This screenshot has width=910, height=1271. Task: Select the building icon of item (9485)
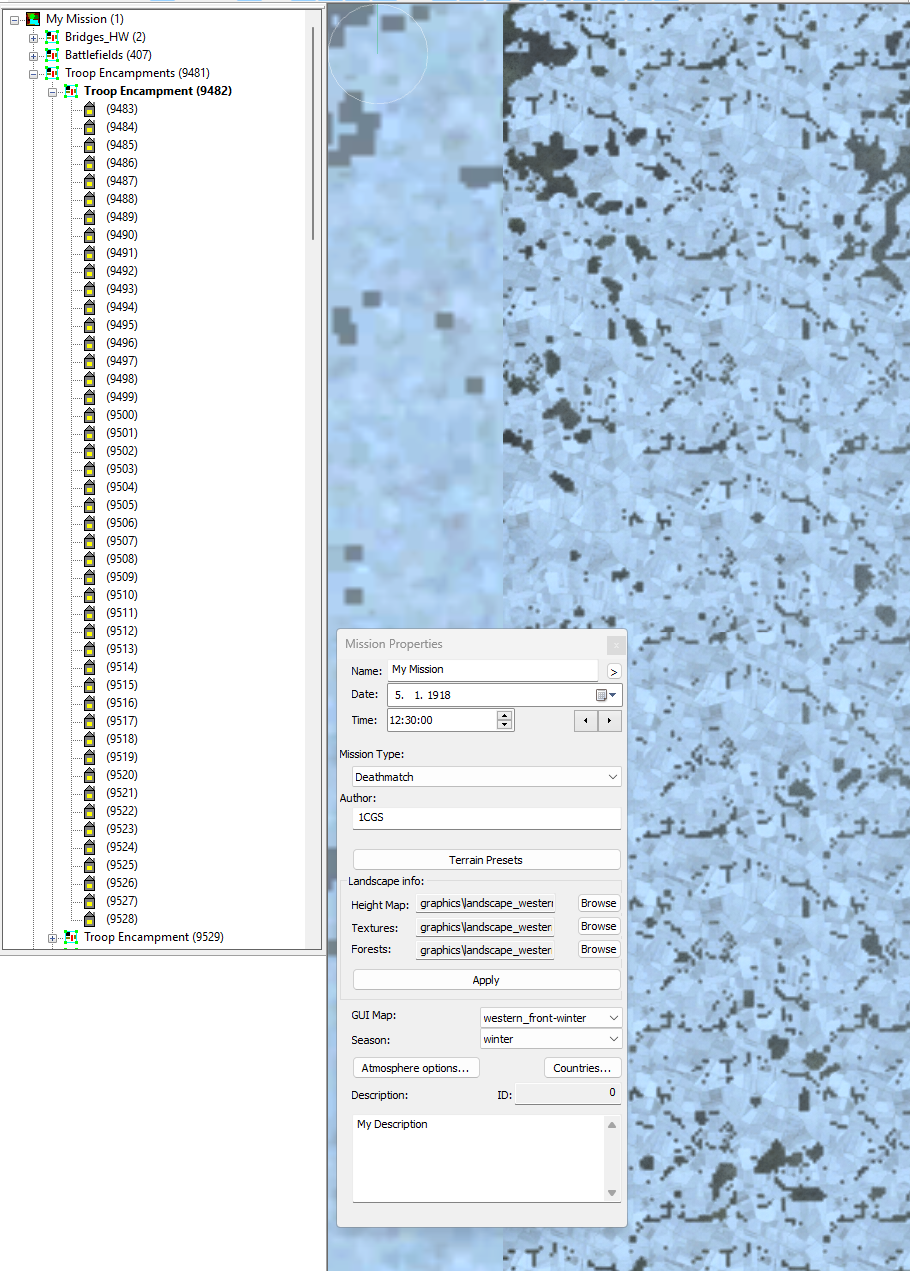pos(89,145)
